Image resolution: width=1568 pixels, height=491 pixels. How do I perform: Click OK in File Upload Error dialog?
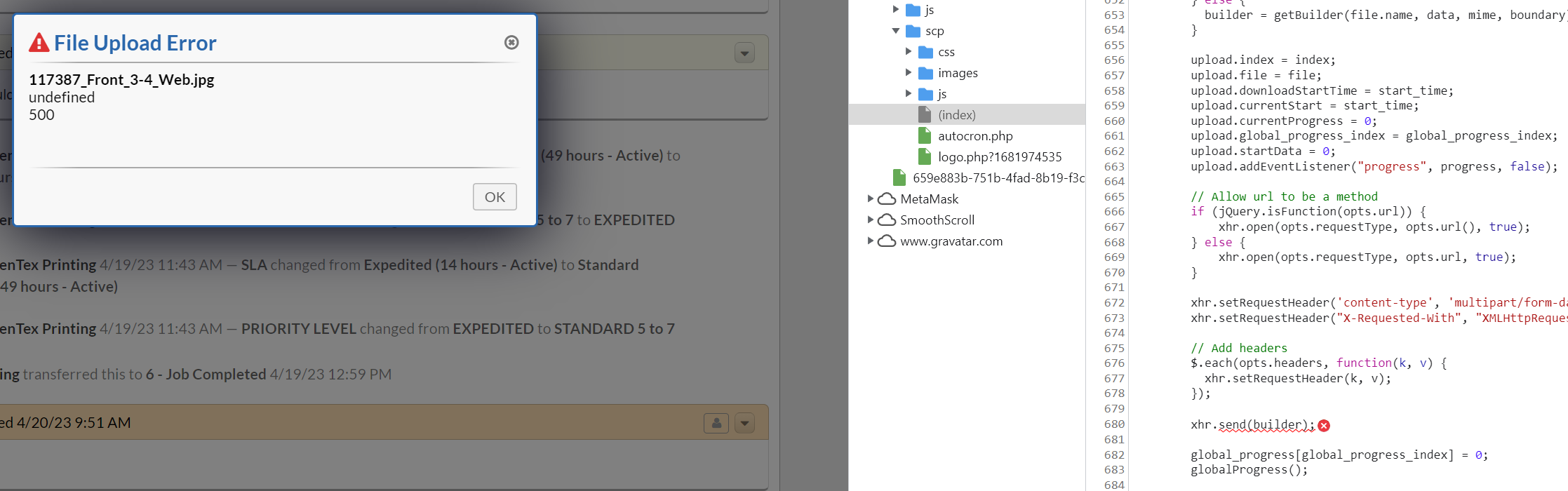(495, 197)
